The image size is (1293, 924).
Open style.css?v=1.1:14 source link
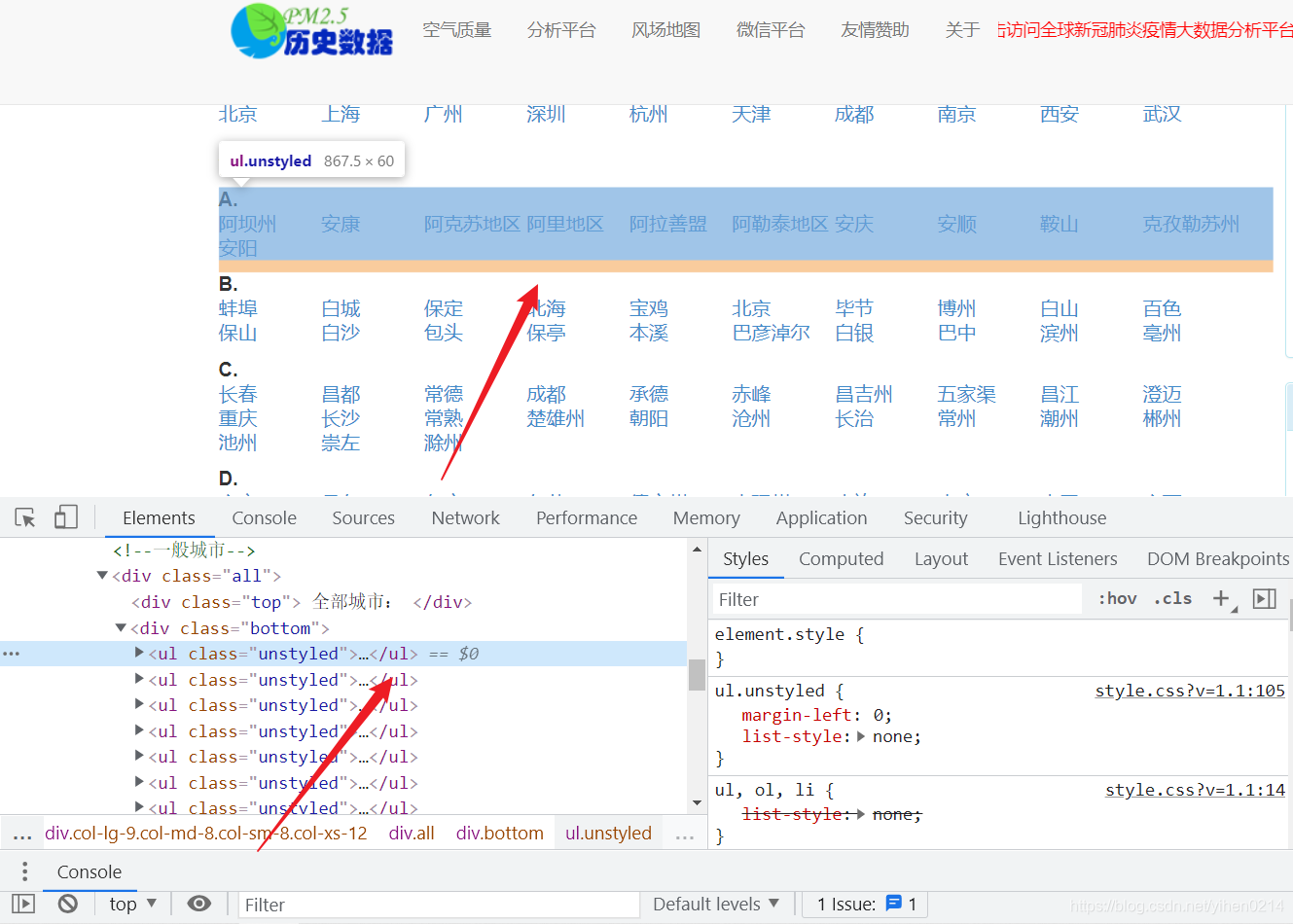(1195, 790)
